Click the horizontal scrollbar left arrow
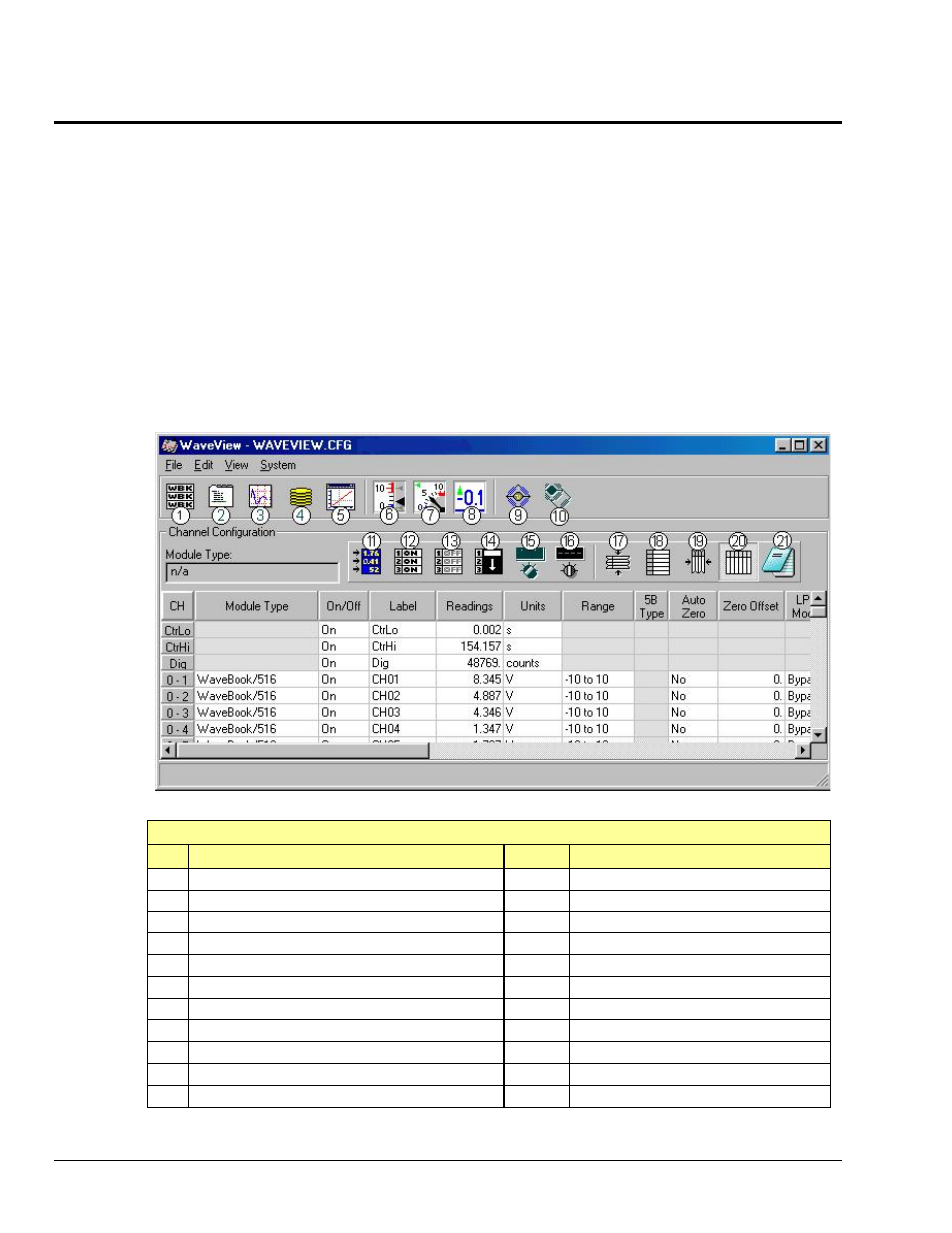 (x=169, y=751)
